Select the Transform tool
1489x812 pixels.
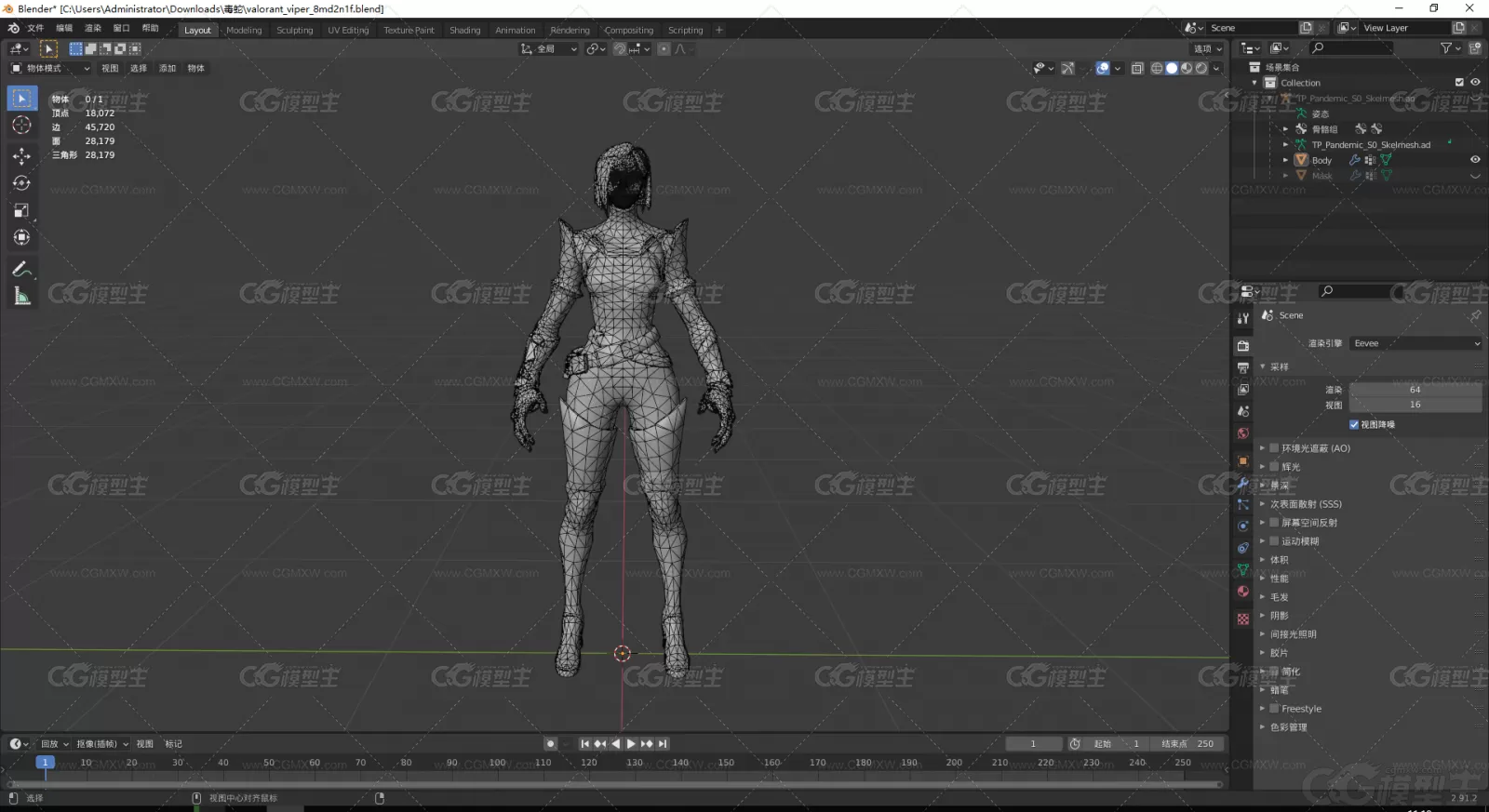(x=21, y=237)
